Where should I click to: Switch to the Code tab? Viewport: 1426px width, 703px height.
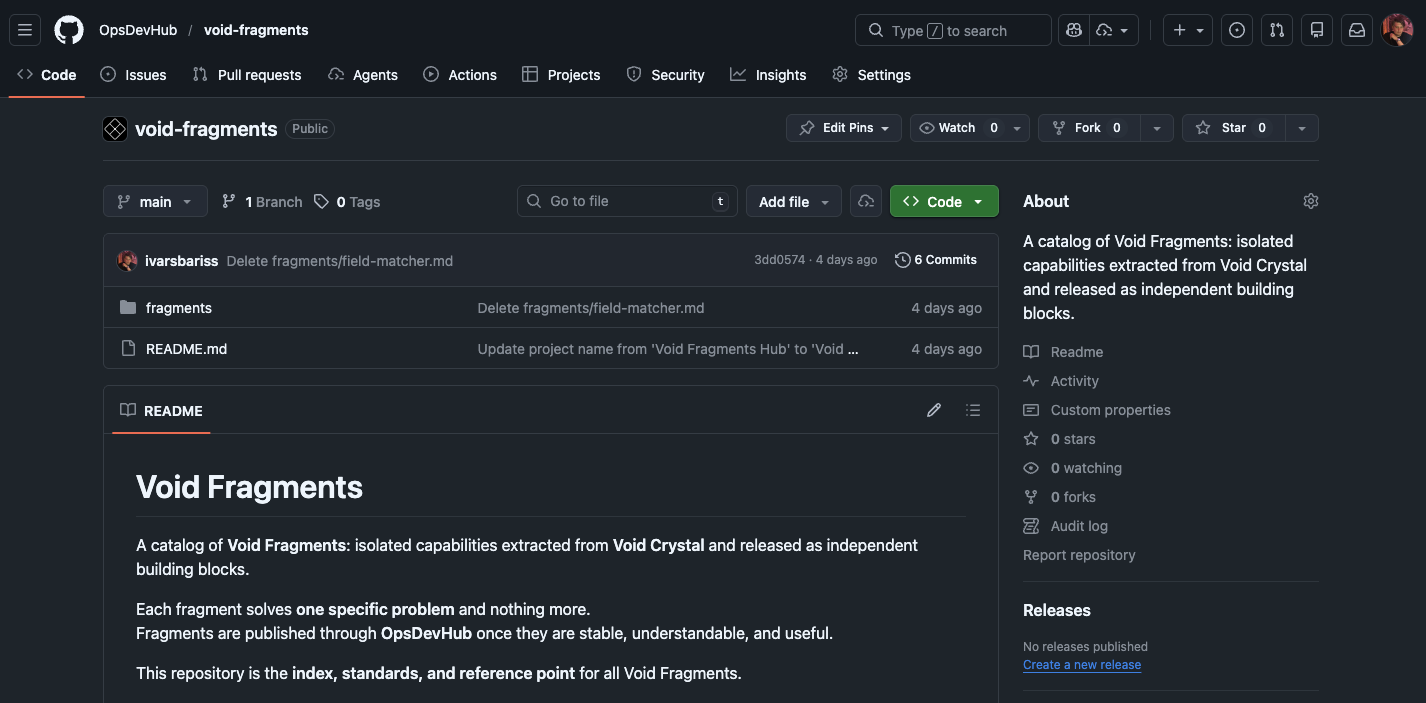[x=46, y=75]
